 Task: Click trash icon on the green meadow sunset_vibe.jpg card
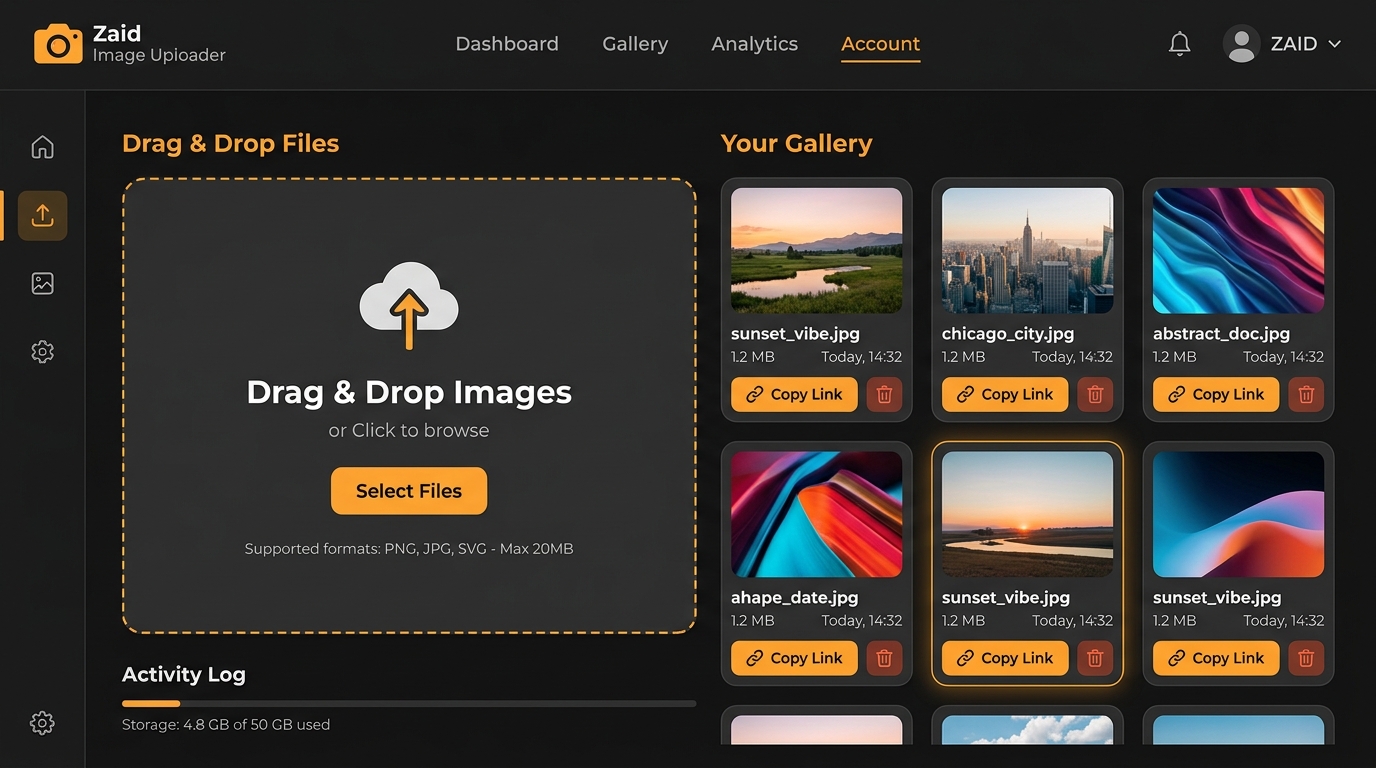coord(884,394)
